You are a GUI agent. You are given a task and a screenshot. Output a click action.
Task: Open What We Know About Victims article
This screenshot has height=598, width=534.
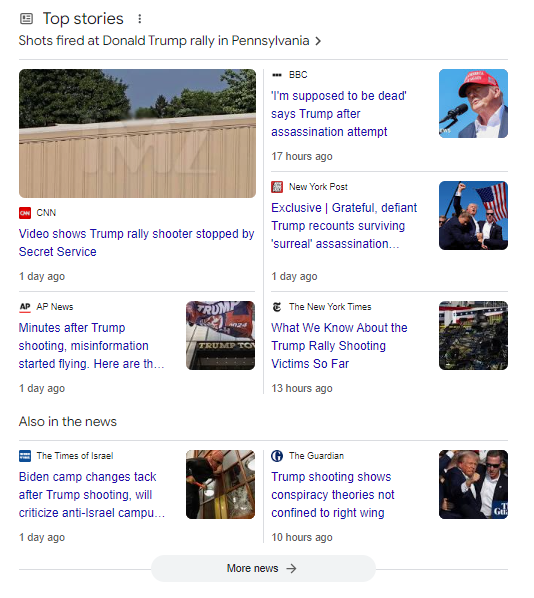(339, 346)
